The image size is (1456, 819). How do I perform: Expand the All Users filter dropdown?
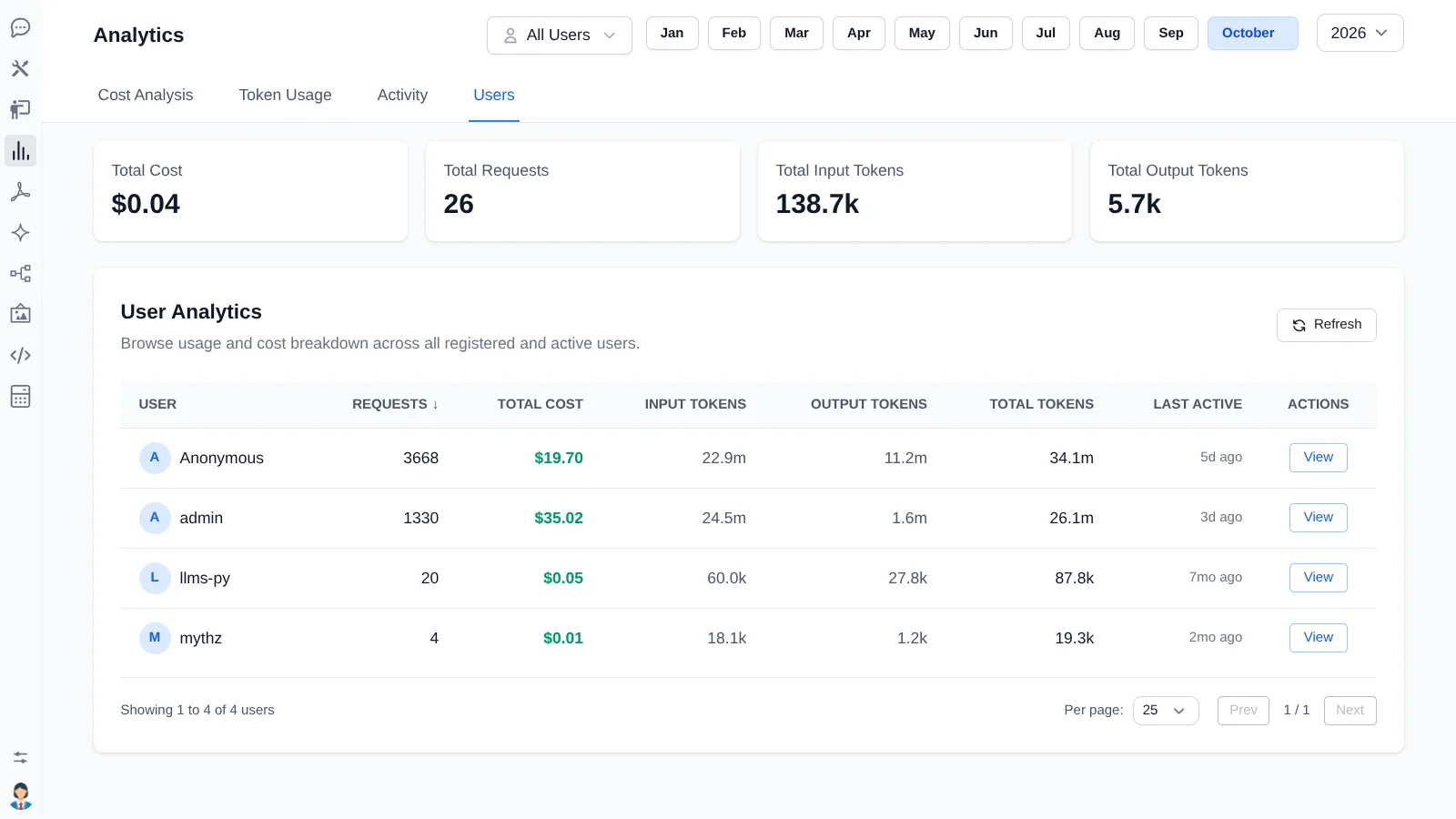[x=560, y=35]
